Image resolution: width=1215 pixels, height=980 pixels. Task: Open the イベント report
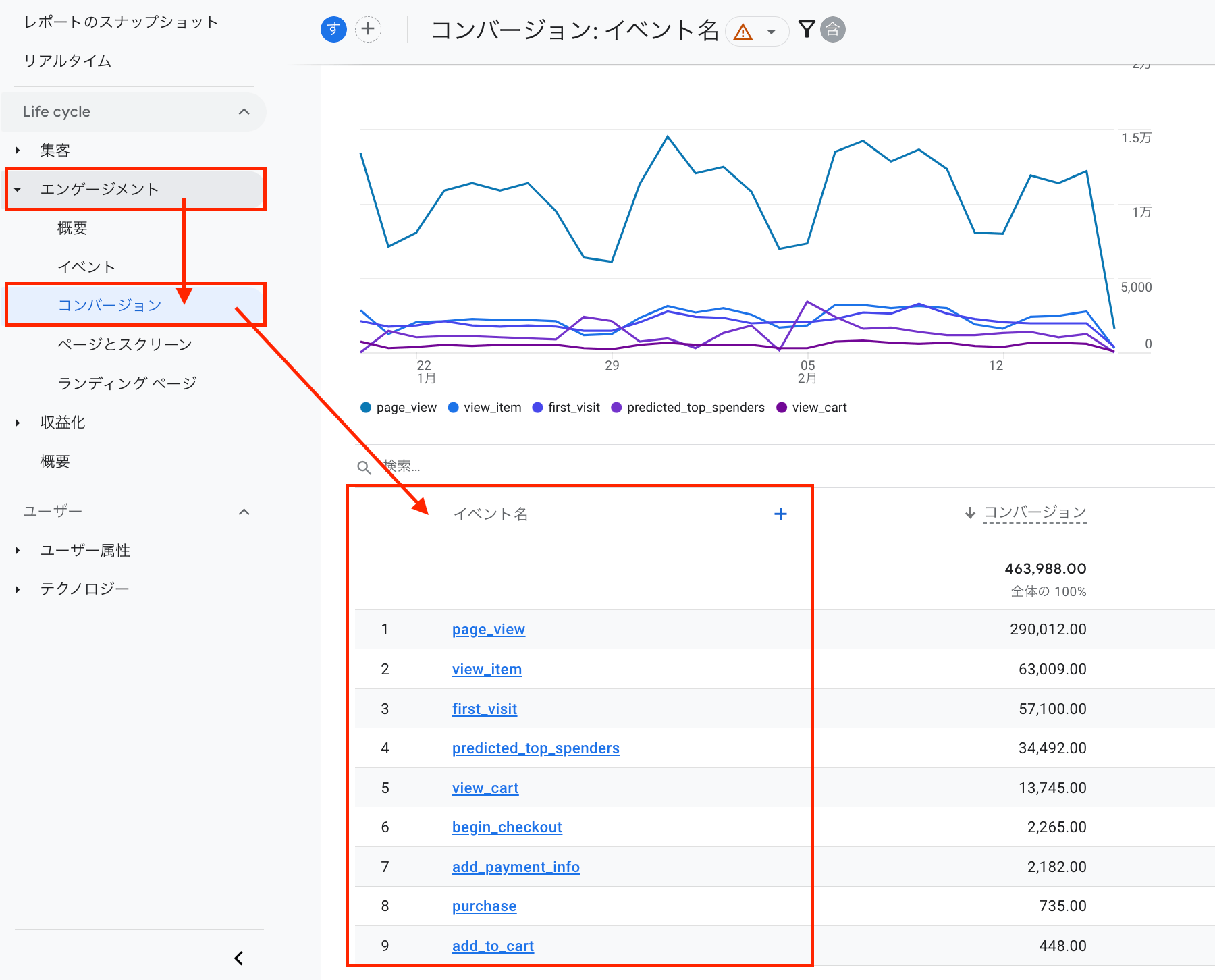click(86, 267)
